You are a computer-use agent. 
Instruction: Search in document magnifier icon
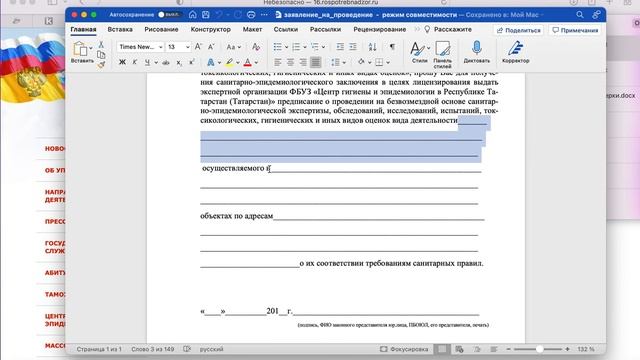pos(580,15)
